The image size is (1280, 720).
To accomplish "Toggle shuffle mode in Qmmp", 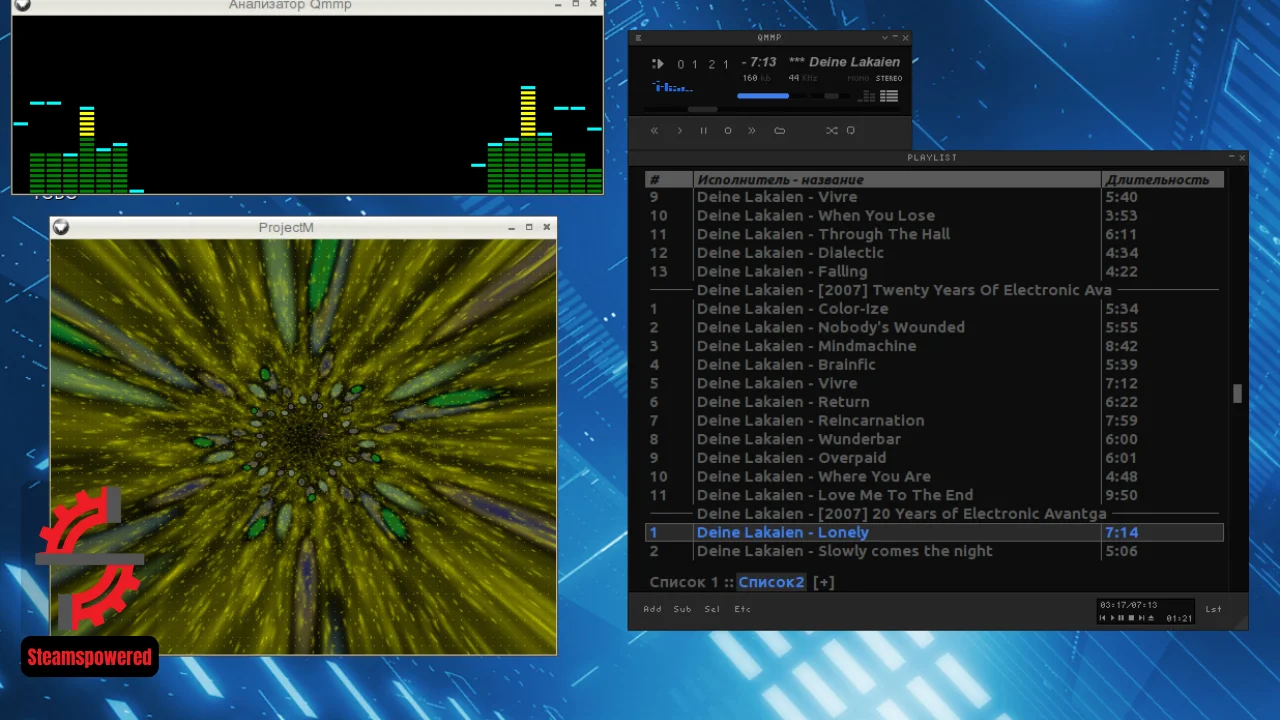I will (x=832, y=131).
